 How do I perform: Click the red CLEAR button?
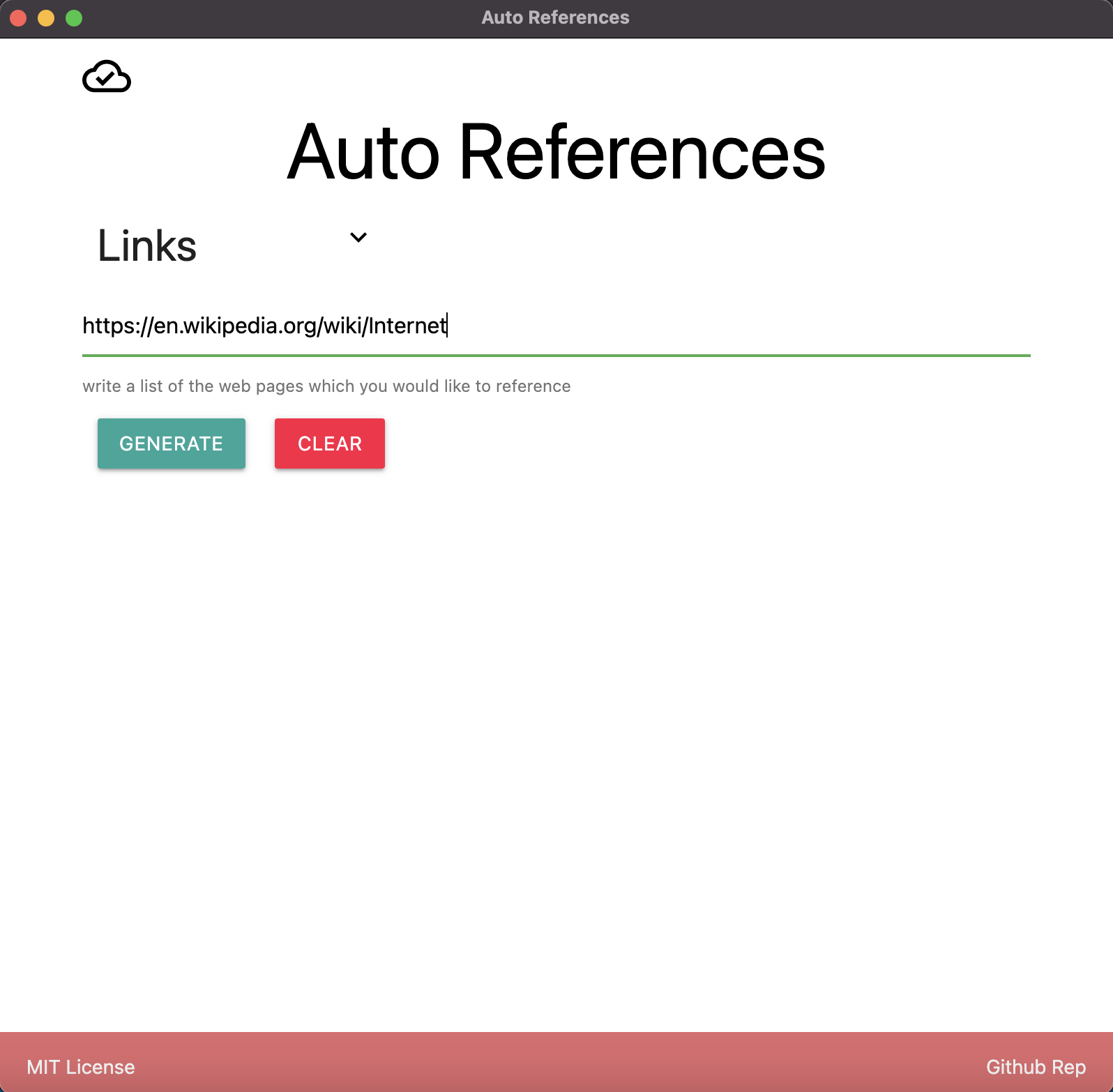tap(330, 443)
